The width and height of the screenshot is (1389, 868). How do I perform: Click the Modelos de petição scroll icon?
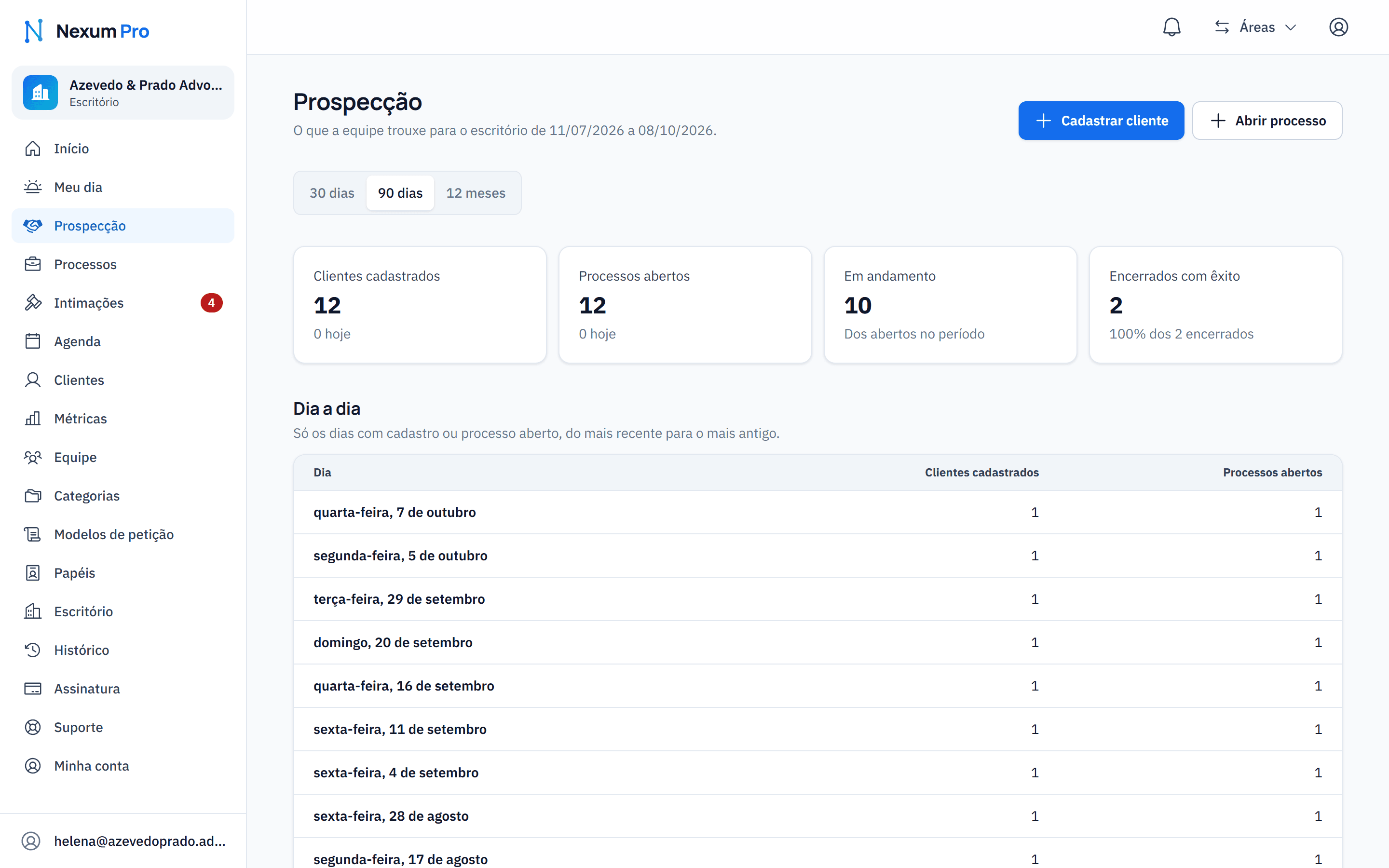click(33, 534)
